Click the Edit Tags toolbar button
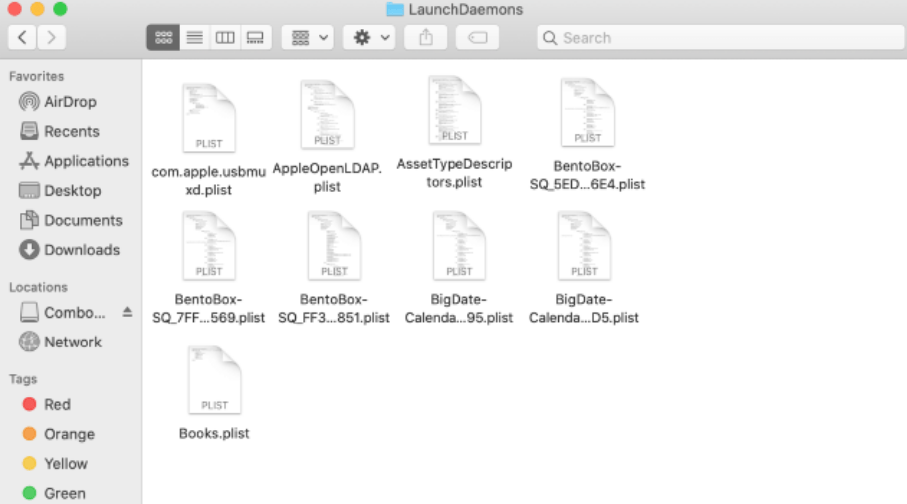The image size is (907, 504). (x=477, y=38)
